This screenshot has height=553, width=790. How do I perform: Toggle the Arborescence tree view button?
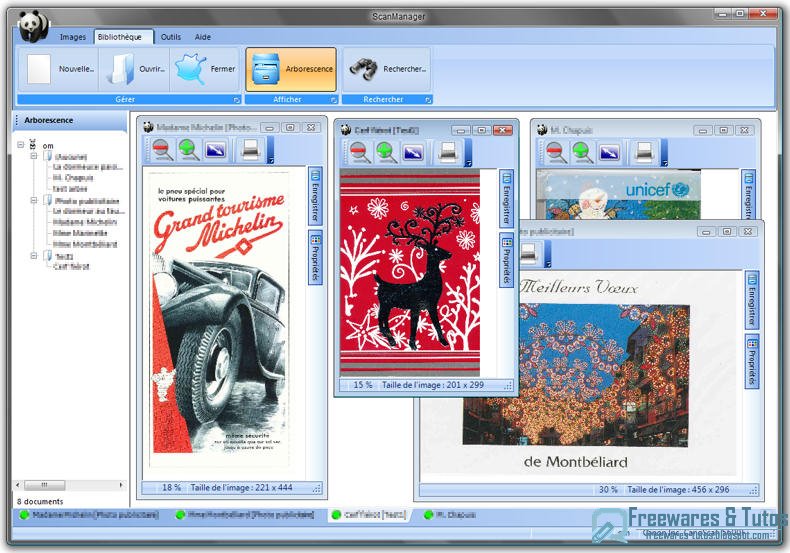pyautogui.click(x=291, y=69)
